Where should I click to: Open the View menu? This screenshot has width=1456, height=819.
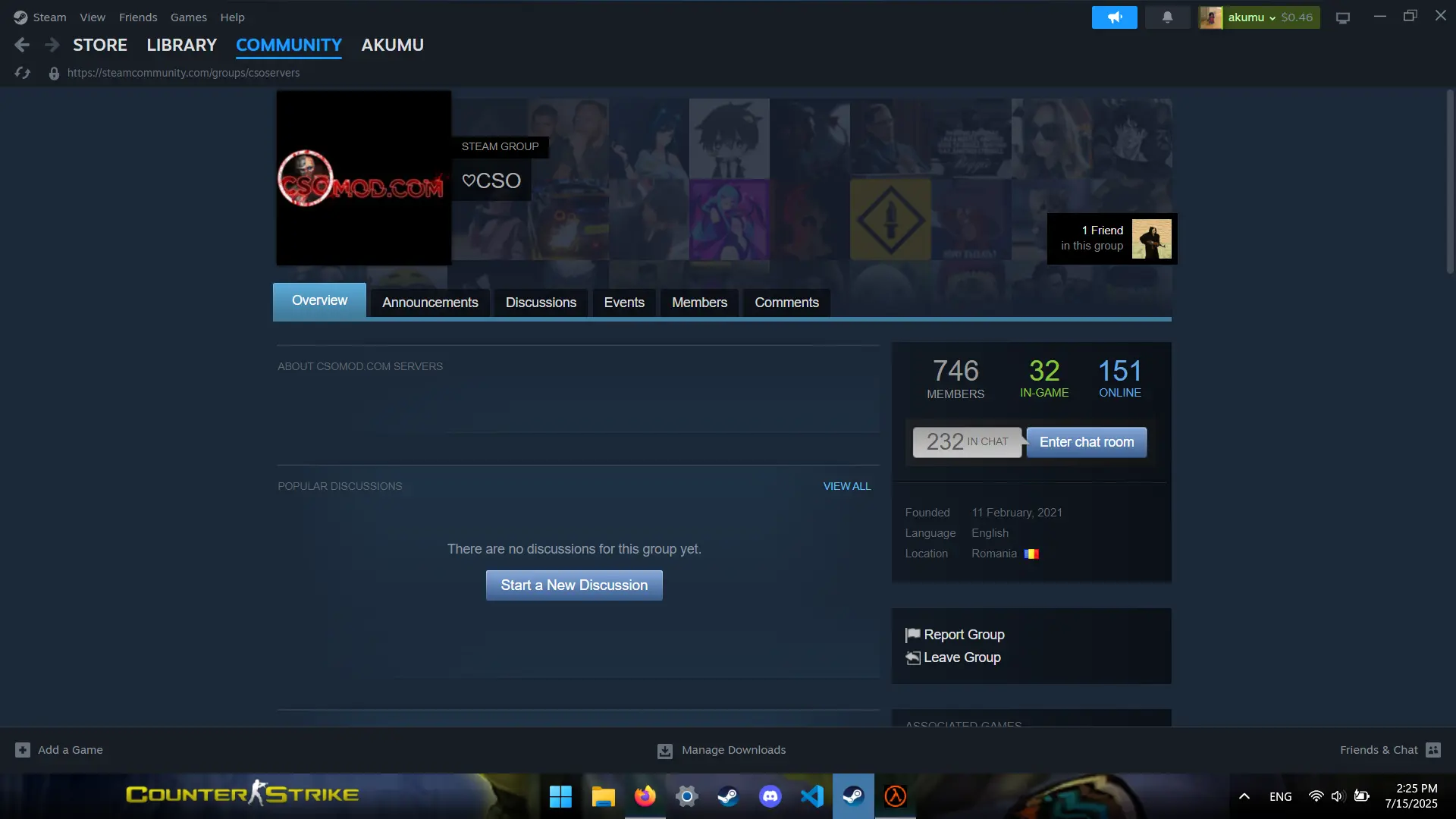[x=93, y=17]
